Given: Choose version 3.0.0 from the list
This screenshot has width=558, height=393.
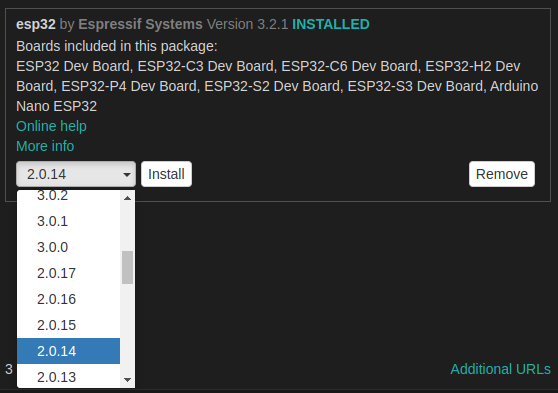Looking at the screenshot, I should click(x=68, y=247).
